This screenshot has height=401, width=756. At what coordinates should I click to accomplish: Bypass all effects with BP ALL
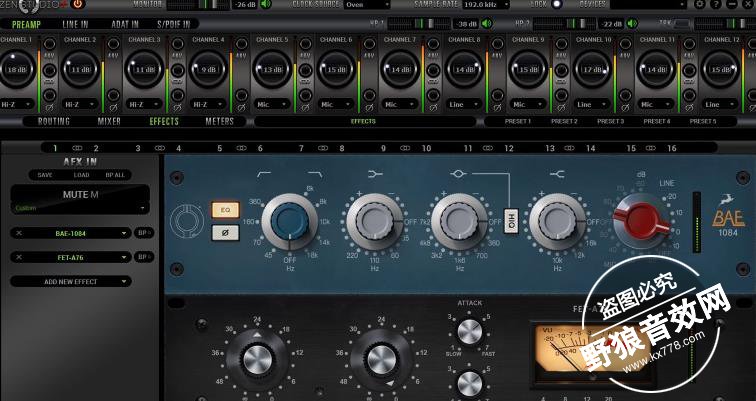point(115,175)
